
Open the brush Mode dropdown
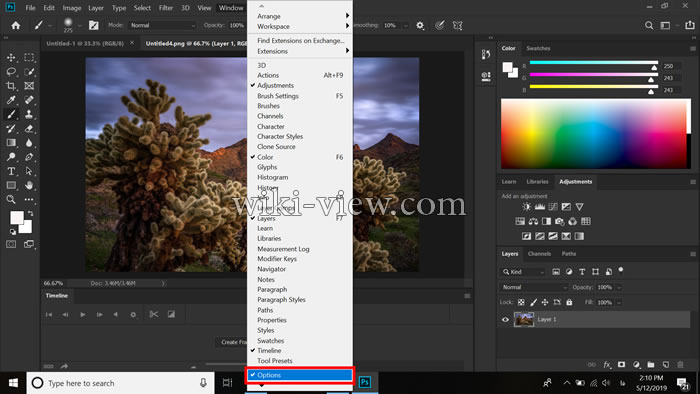click(163, 25)
